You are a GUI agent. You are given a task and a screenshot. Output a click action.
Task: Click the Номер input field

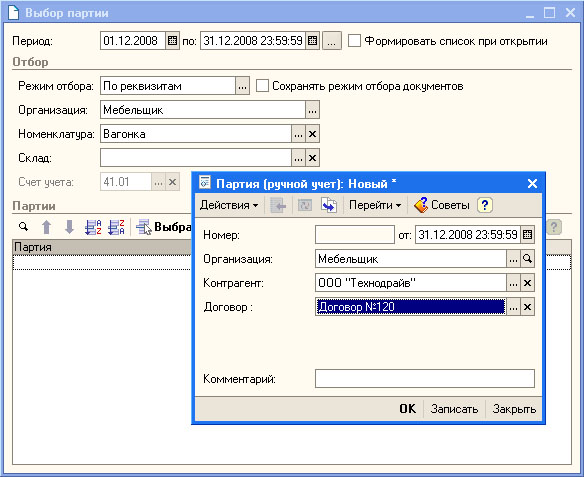click(x=355, y=235)
